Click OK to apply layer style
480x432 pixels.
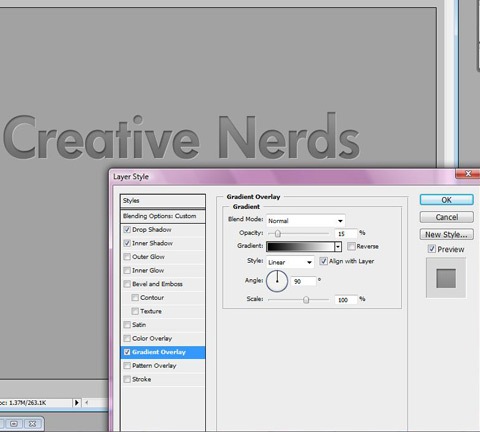(x=446, y=200)
